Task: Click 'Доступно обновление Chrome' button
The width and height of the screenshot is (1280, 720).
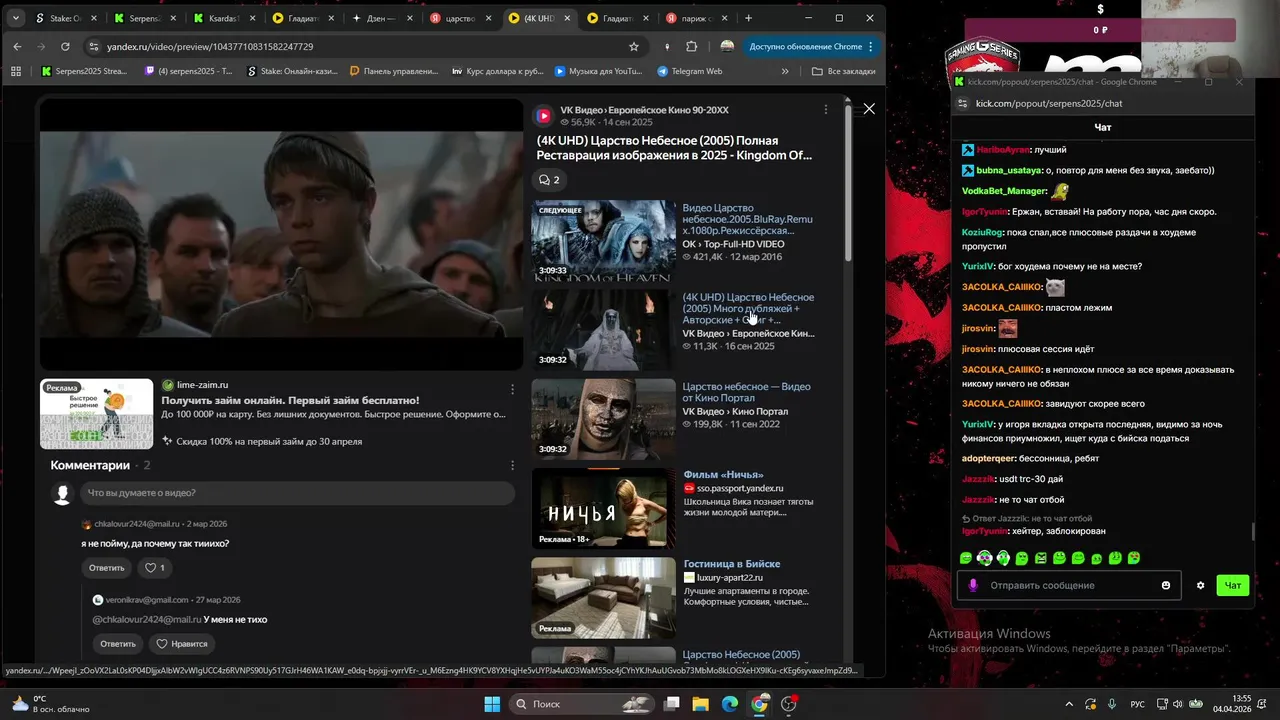Action: pyautogui.click(x=812, y=46)
